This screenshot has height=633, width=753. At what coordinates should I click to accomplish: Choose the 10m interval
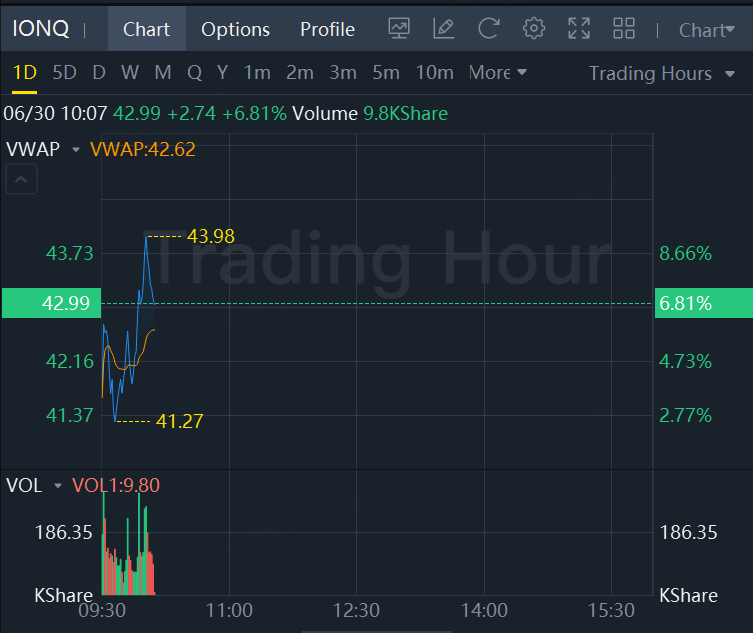click(x=434, y=73)
